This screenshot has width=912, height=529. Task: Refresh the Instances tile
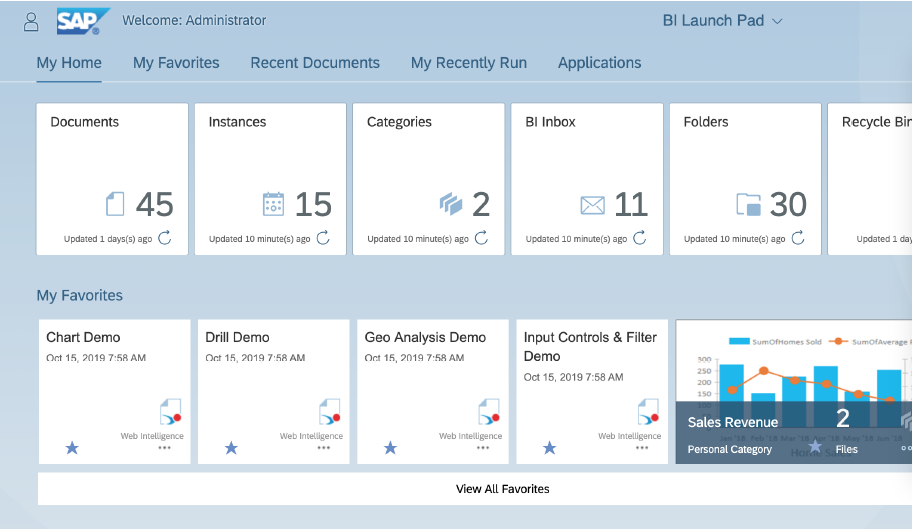pyautogui.click(x=323, y=238)
